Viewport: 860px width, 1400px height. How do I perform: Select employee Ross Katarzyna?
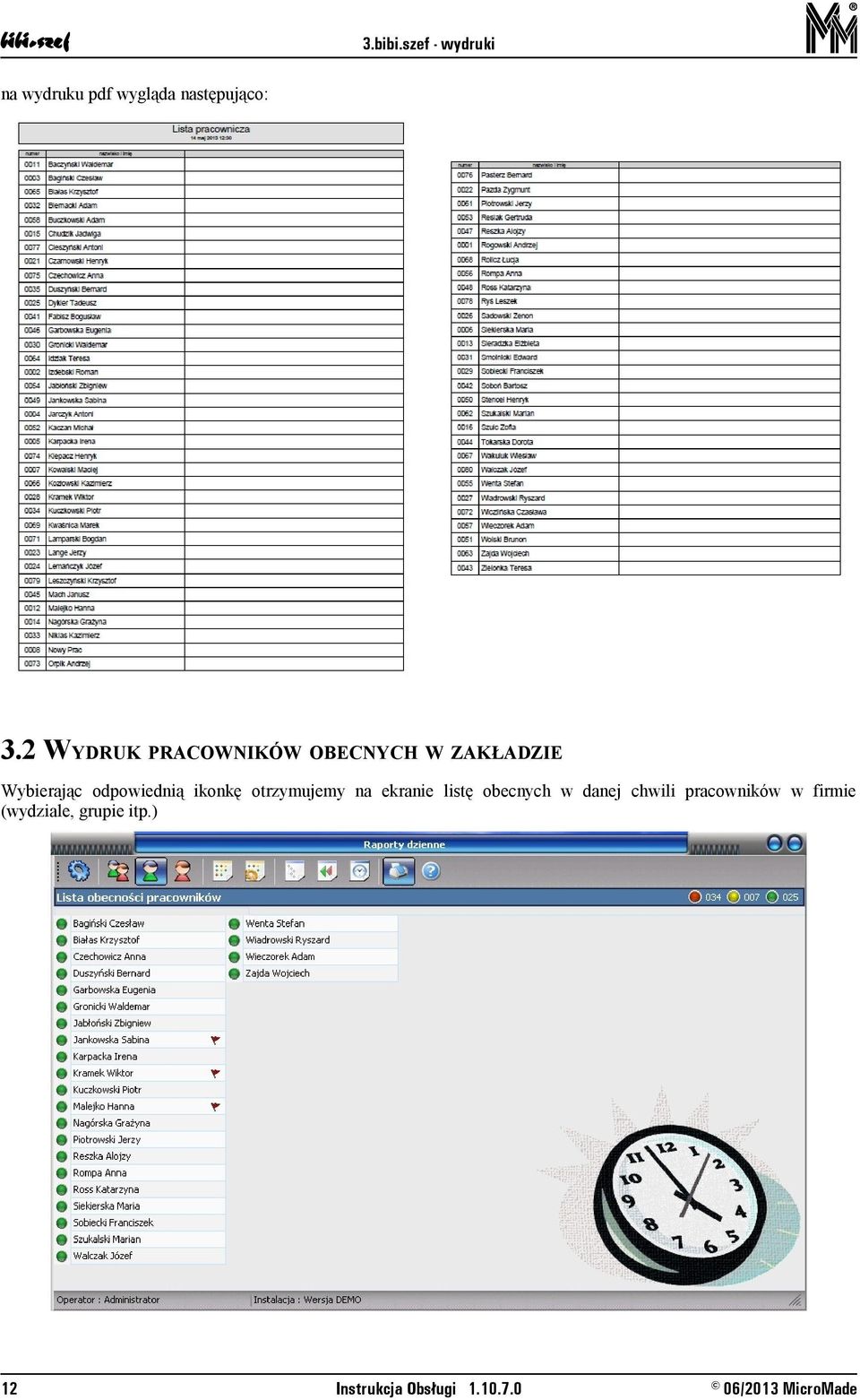[x=107, y=1189]
